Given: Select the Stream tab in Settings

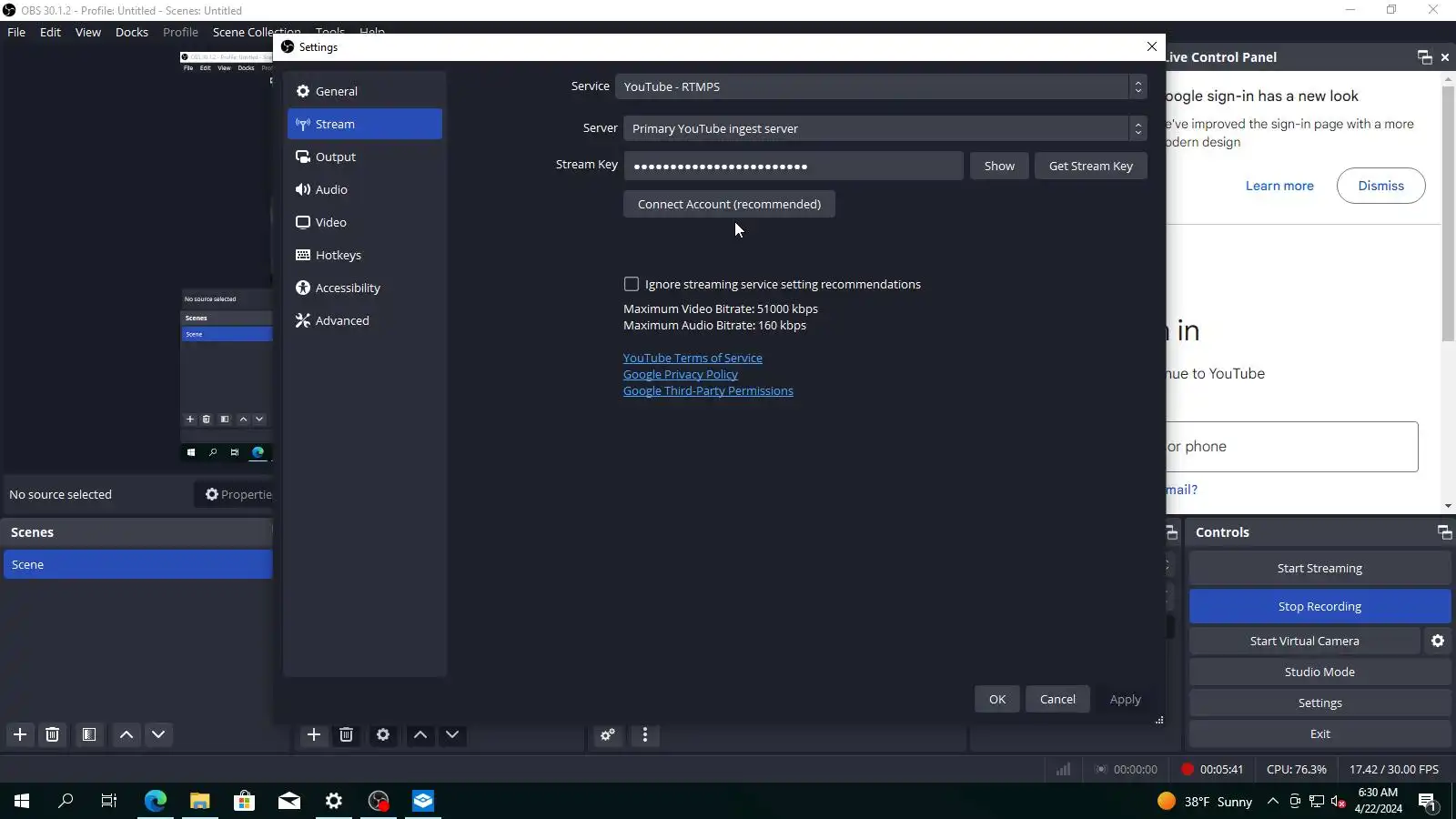Looking at the screenshot, I should click(364, 124).
